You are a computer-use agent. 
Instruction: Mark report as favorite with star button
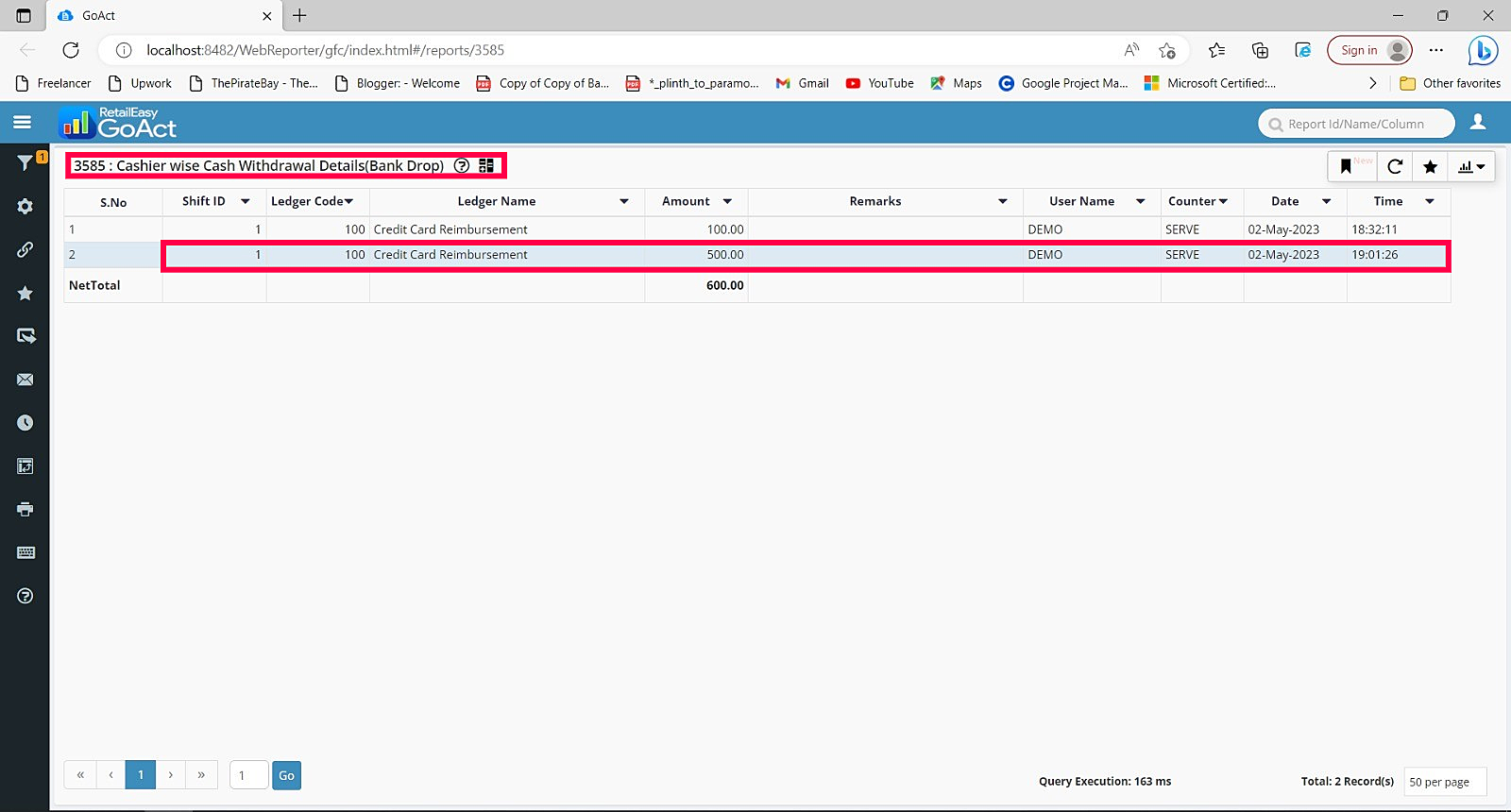click(x=1431, y=167)
